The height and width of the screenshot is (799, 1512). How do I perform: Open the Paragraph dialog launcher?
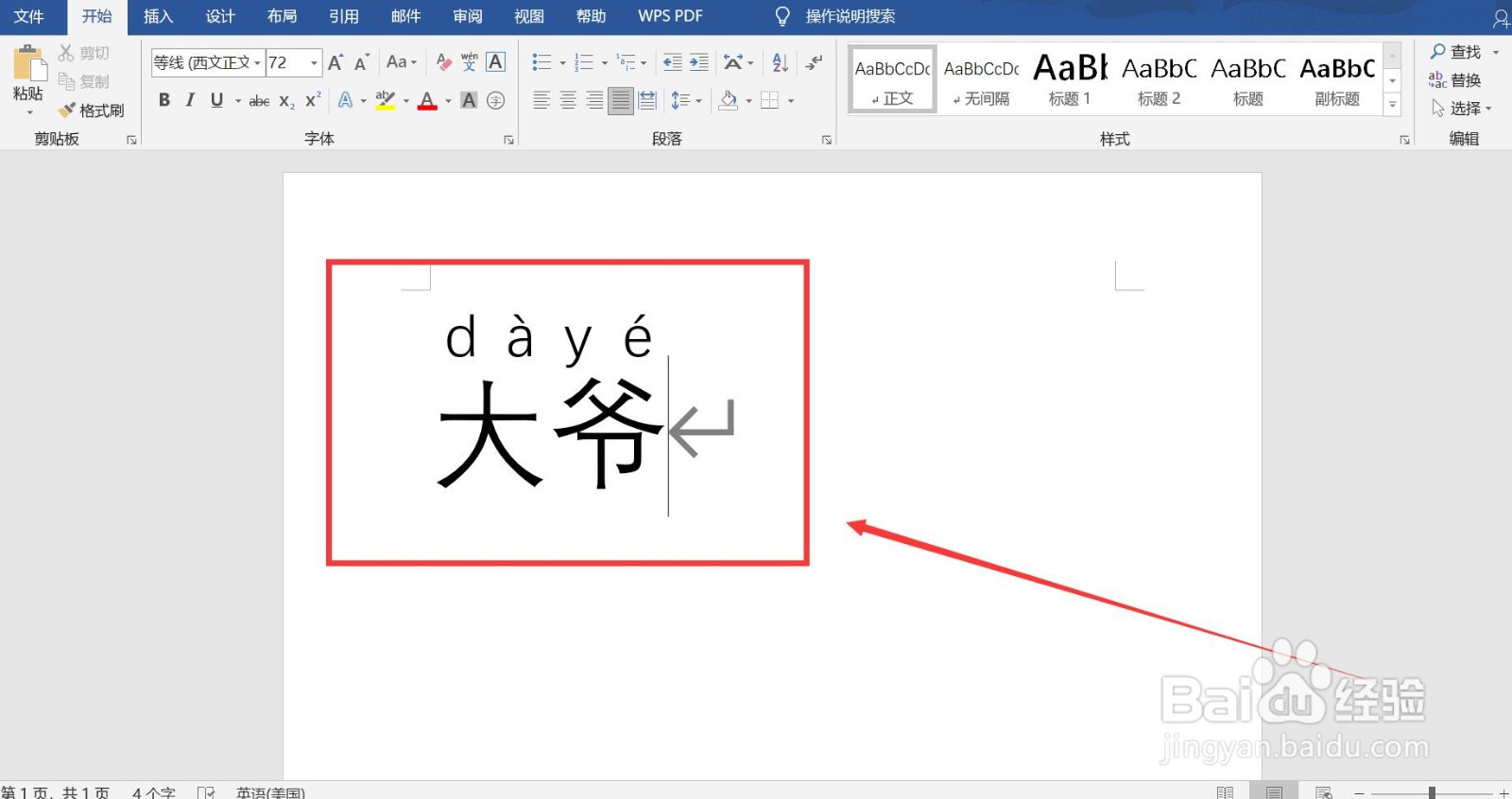(827, 140)
